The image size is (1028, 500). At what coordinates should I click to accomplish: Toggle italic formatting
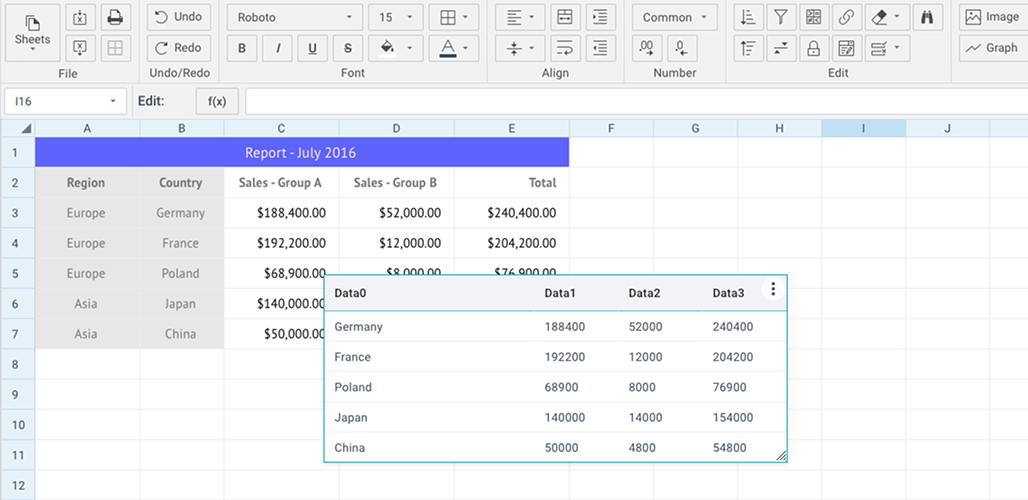click(277, 48)
